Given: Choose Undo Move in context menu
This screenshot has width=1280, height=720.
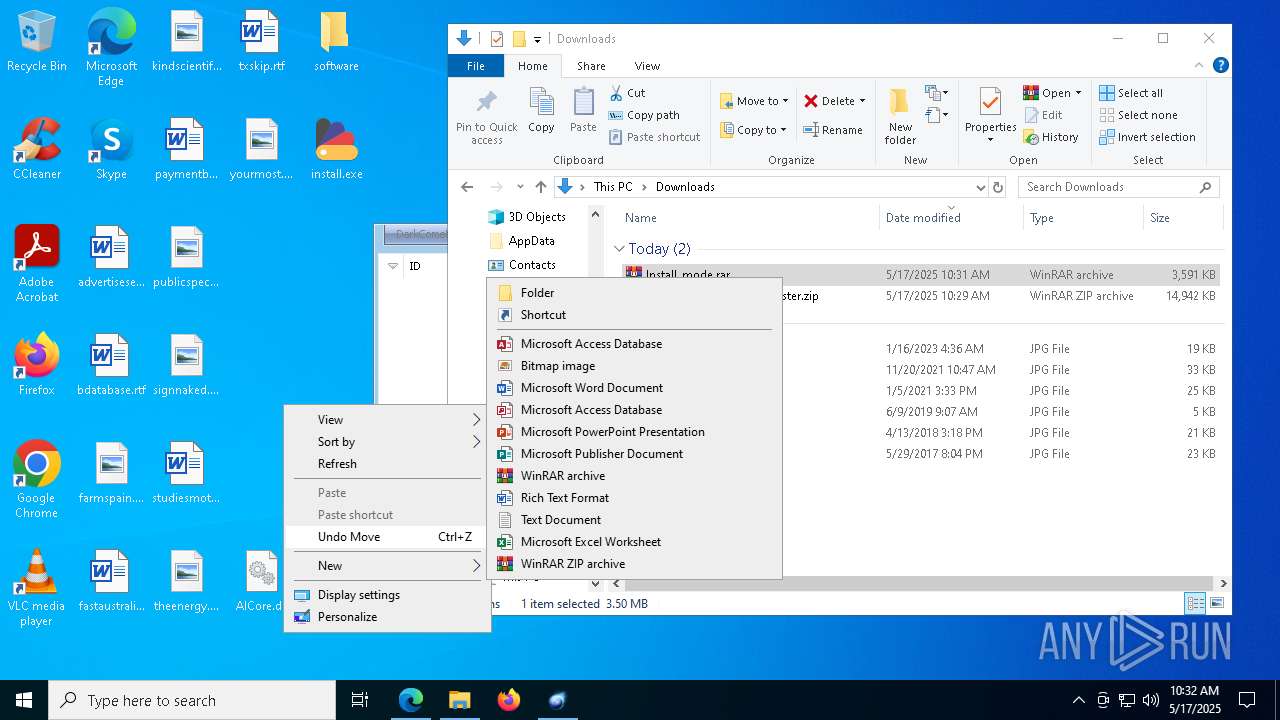Looking at the screenshot, I should [x=387, y=537].
